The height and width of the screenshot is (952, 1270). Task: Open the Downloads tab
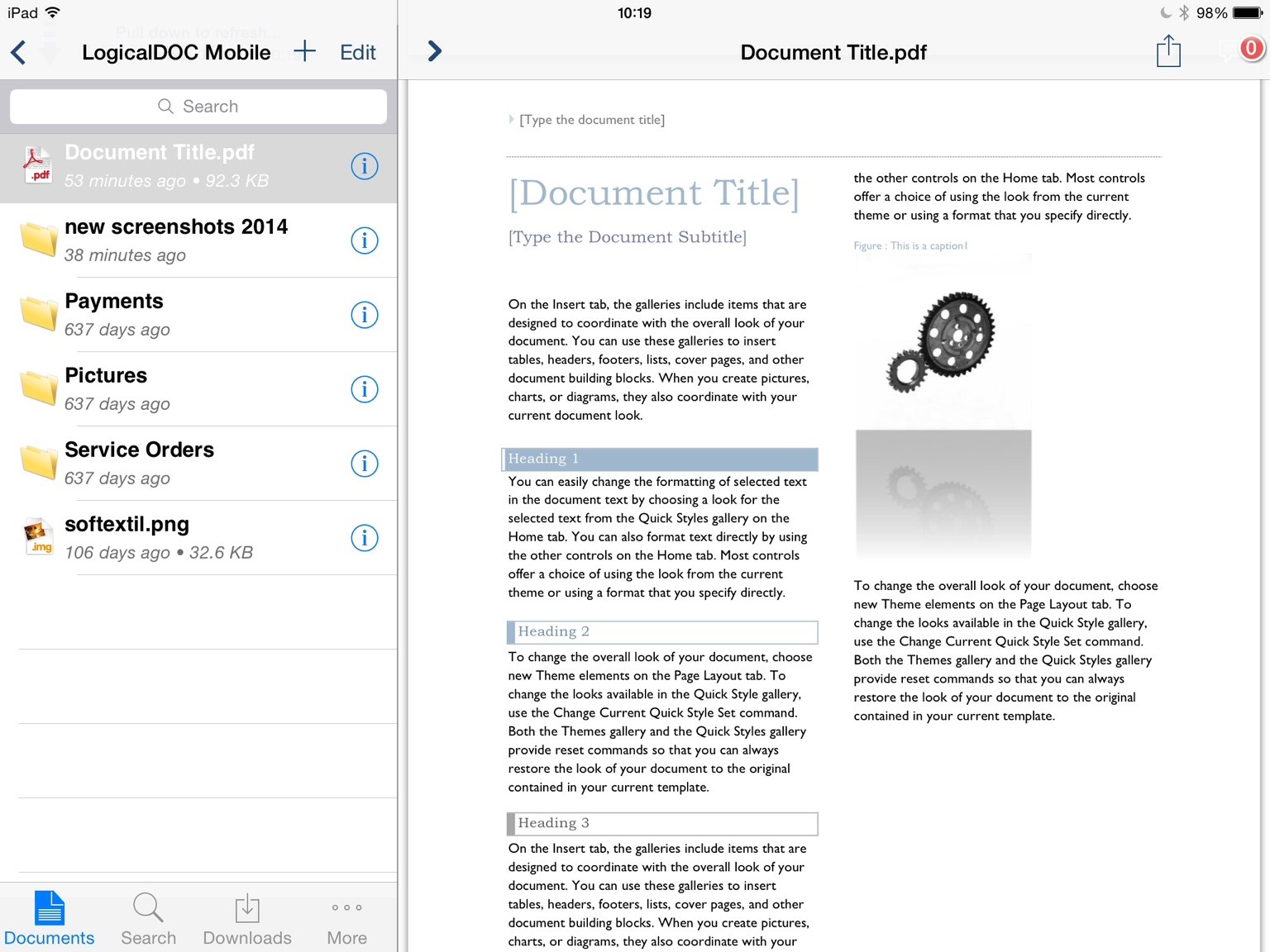(x=247, y=919)
